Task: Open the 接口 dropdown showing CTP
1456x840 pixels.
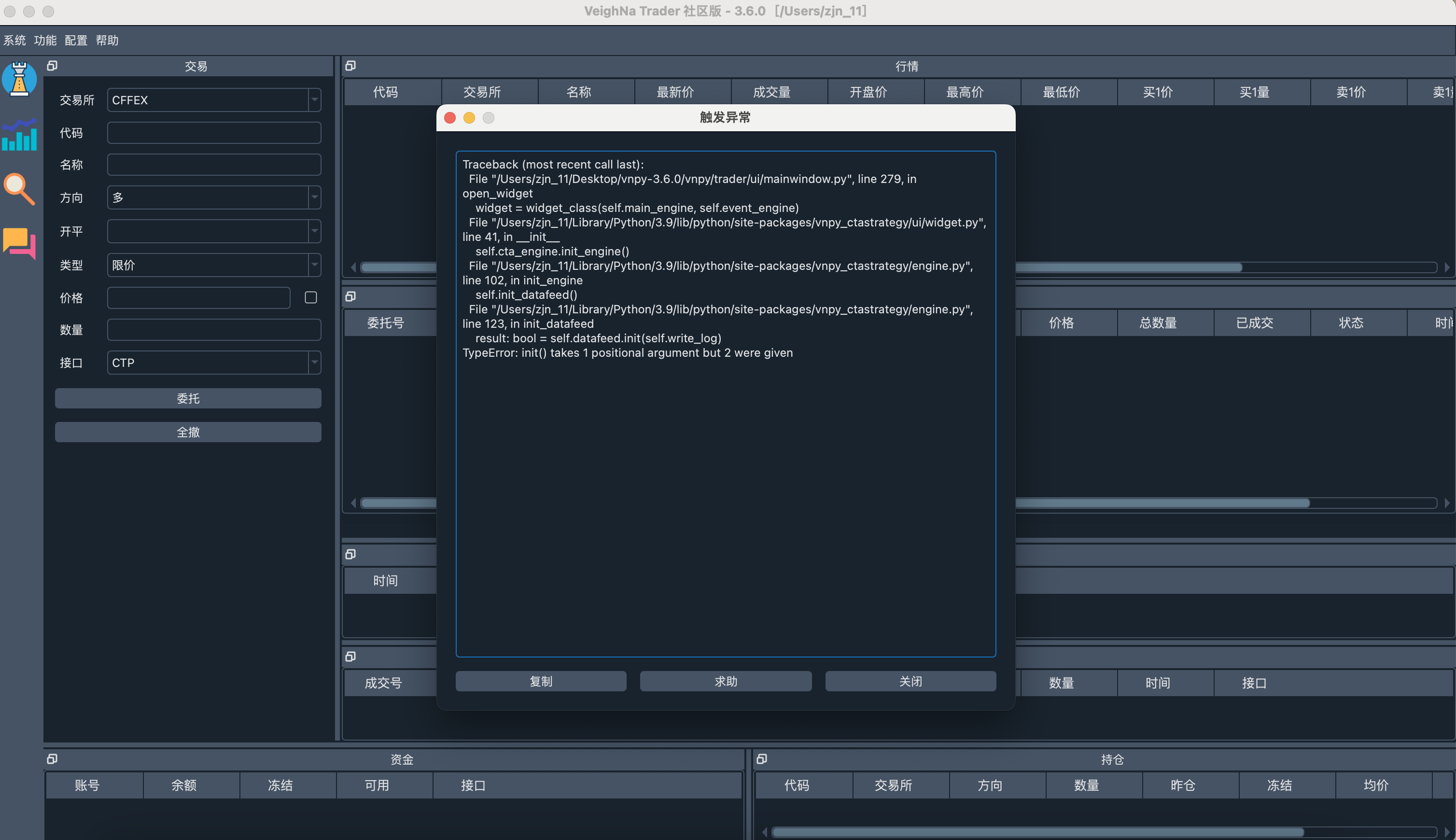Action: 314,362
